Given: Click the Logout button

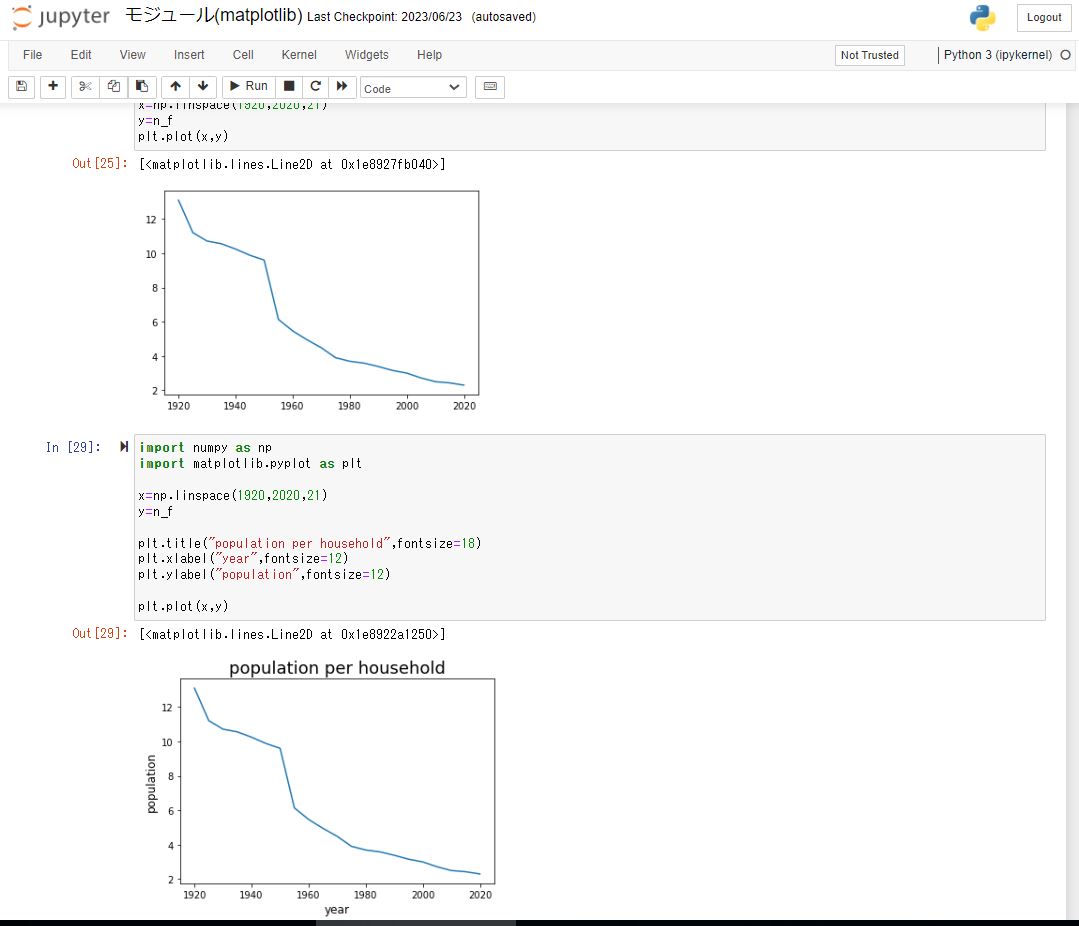Looking at the screenshot, I should click(x=1043, y=18).
